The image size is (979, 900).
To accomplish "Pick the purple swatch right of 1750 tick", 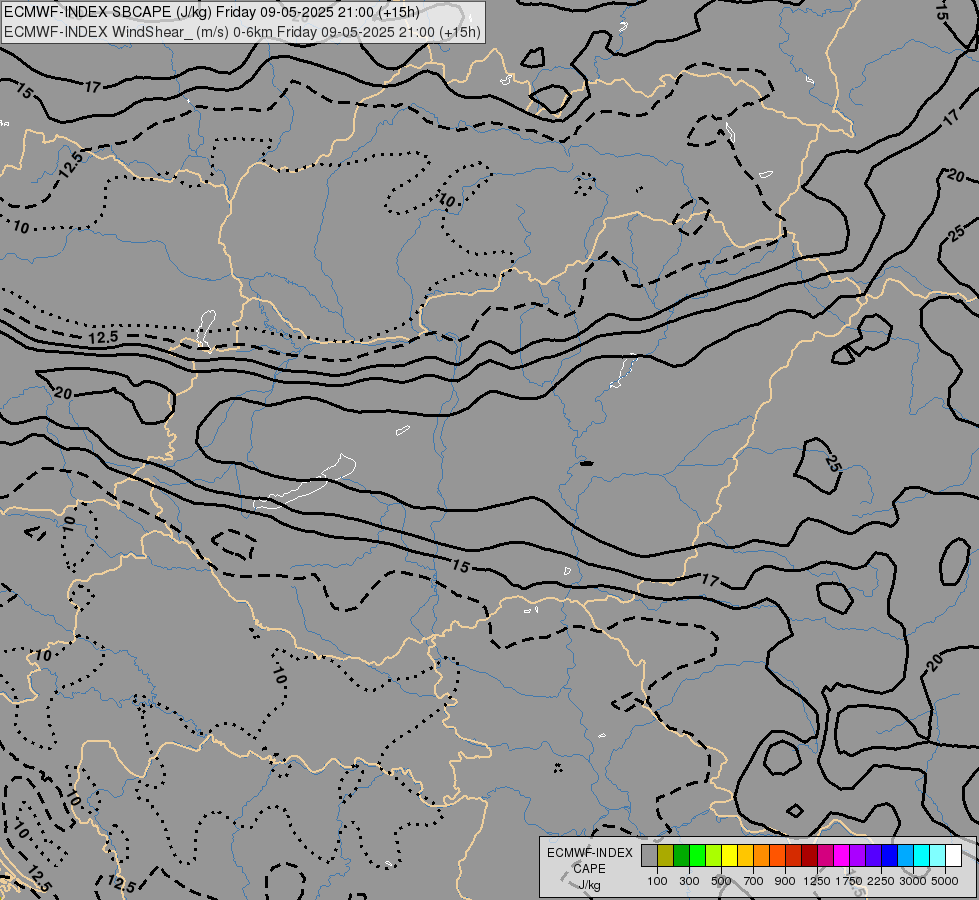I will coord(857,855).
